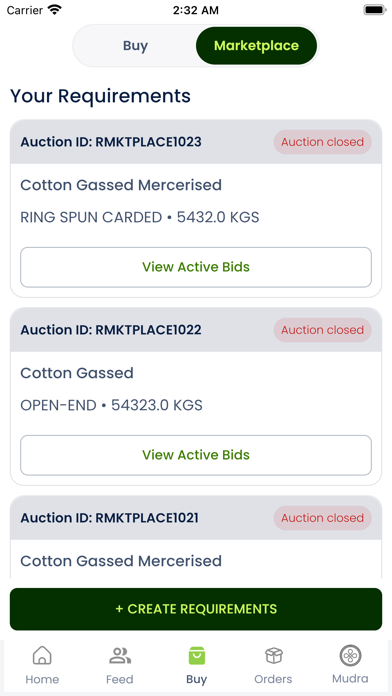Select the Marketplace segment
Viewport: 392px width, 696px height.
tap(257, 46)
